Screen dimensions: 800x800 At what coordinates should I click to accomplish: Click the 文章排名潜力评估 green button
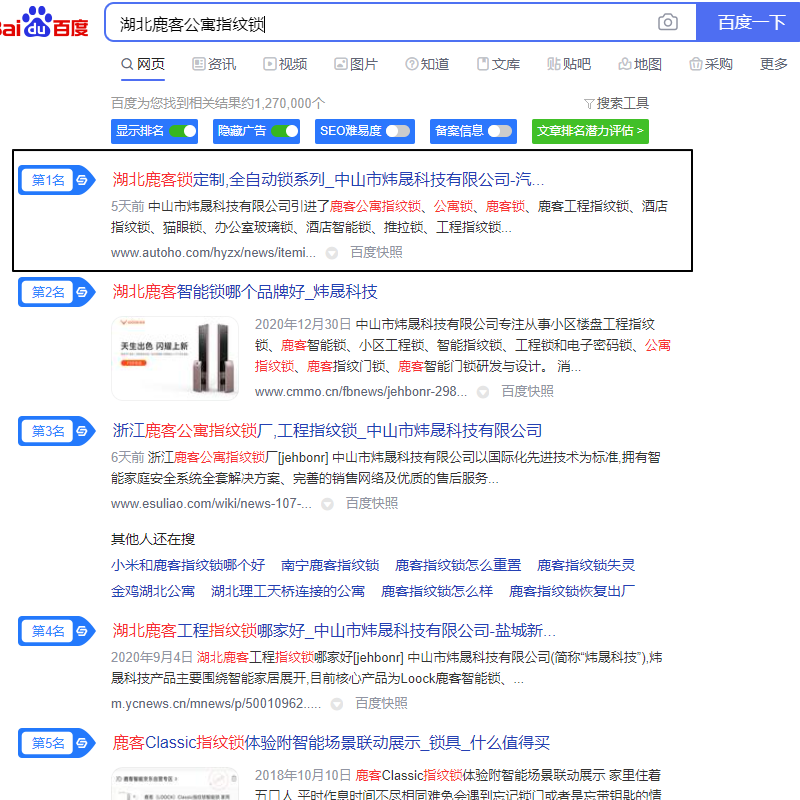pyautogui.click(x=590, y=131)
